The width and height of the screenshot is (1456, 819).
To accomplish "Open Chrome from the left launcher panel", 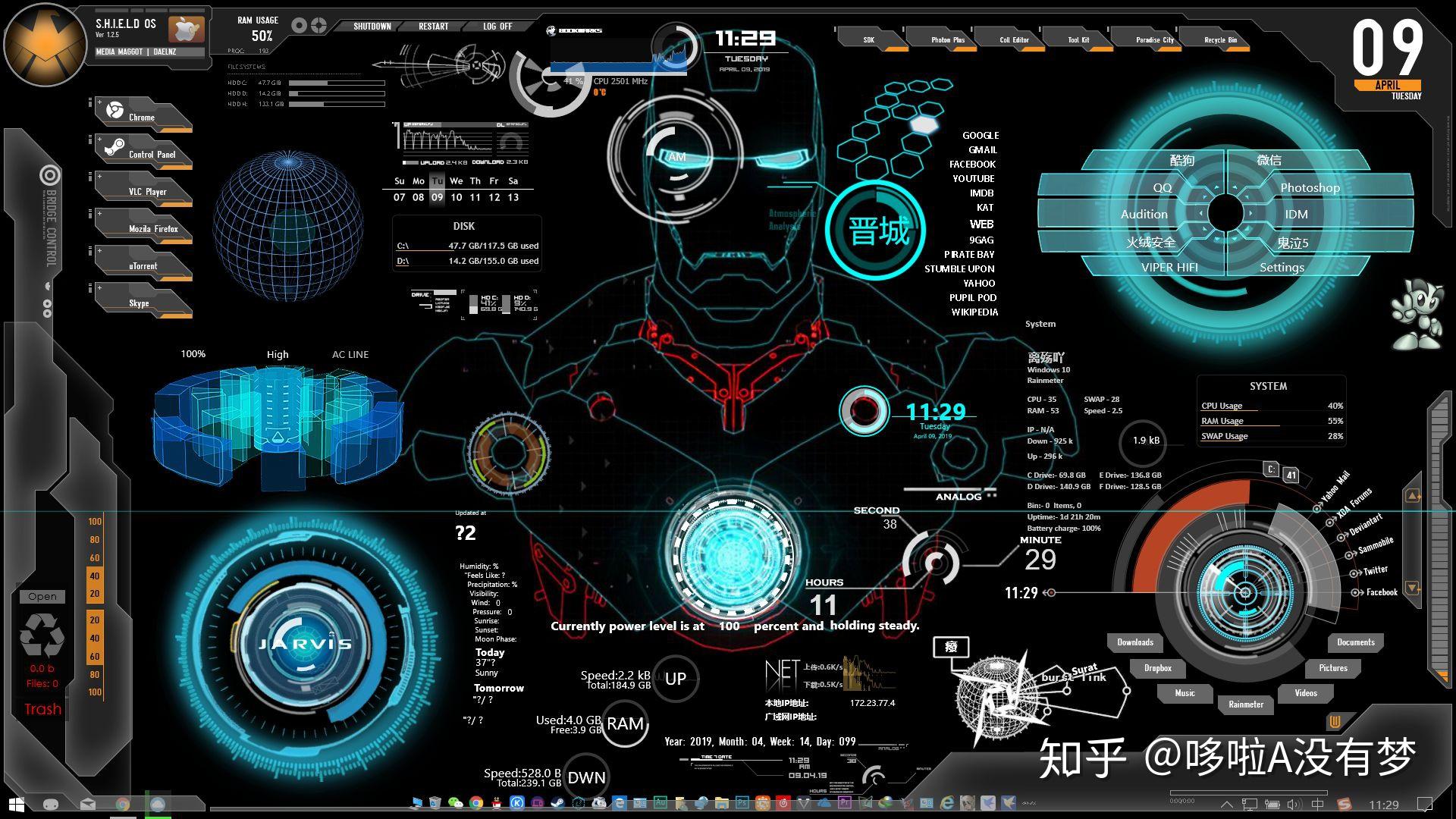I will click(x=143, y=116).
